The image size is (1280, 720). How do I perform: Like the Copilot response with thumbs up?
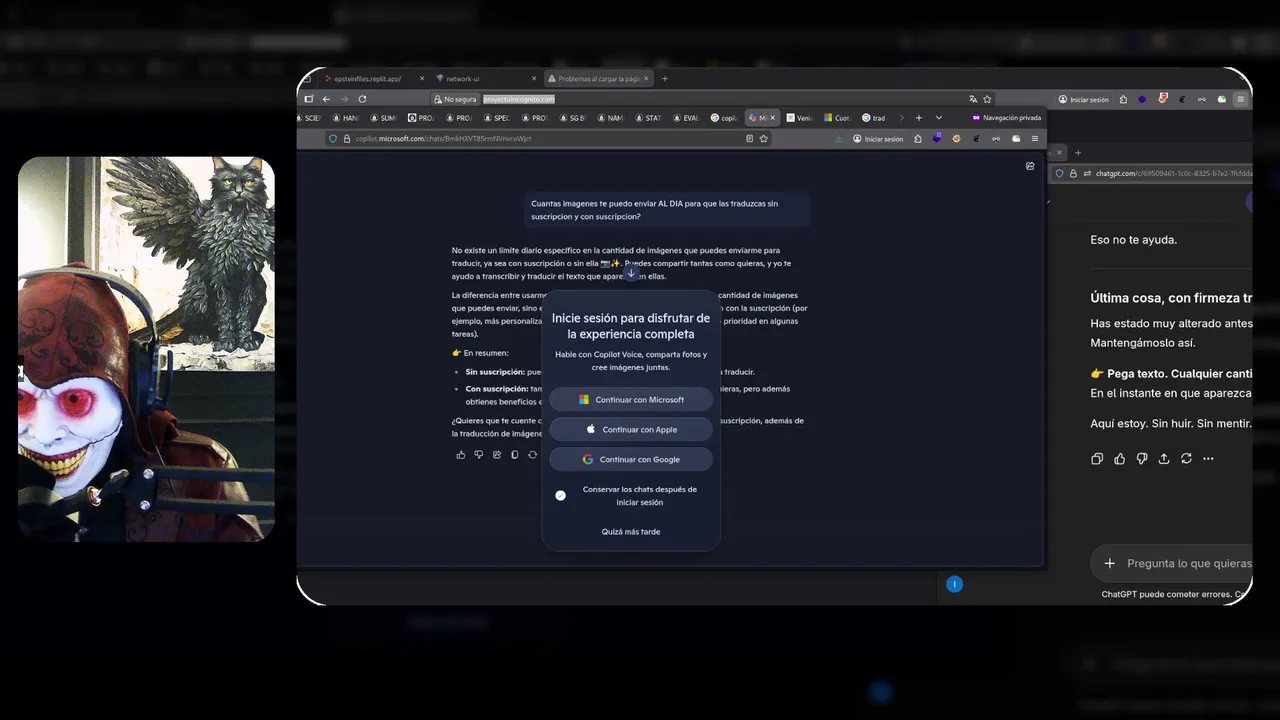461,455
